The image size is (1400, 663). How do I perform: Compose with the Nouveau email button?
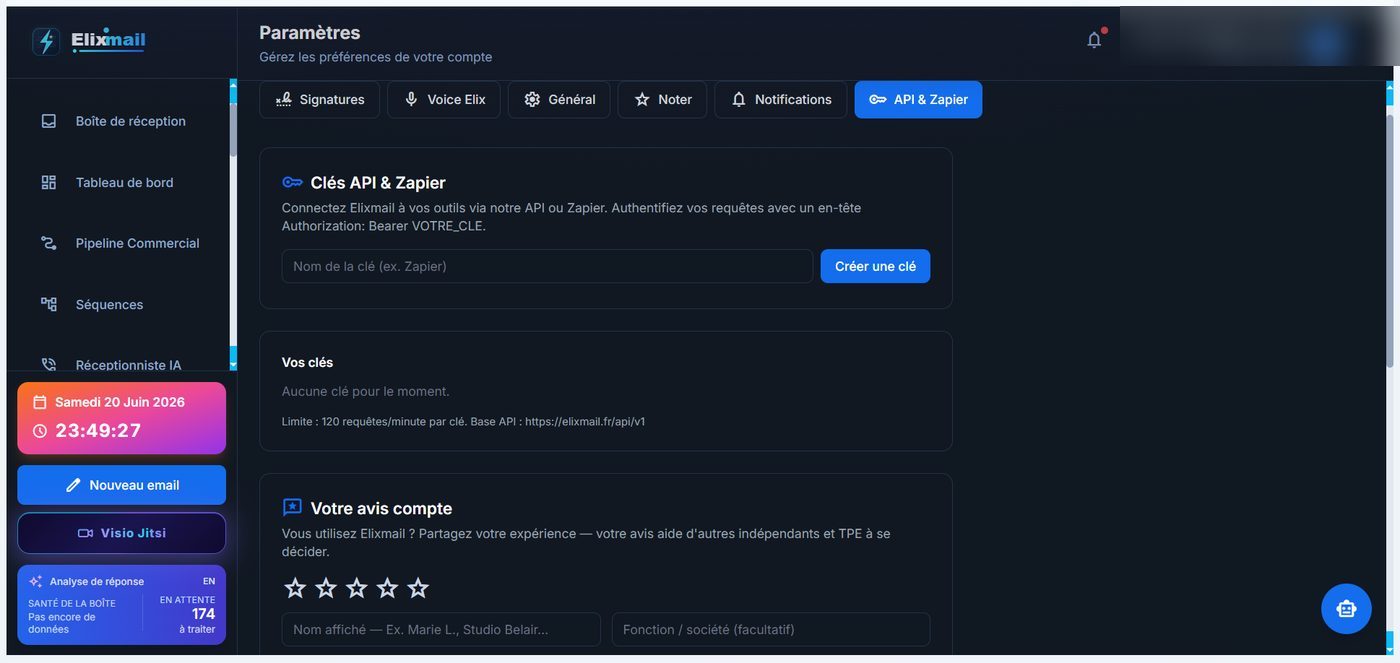[x=121, y=485]
